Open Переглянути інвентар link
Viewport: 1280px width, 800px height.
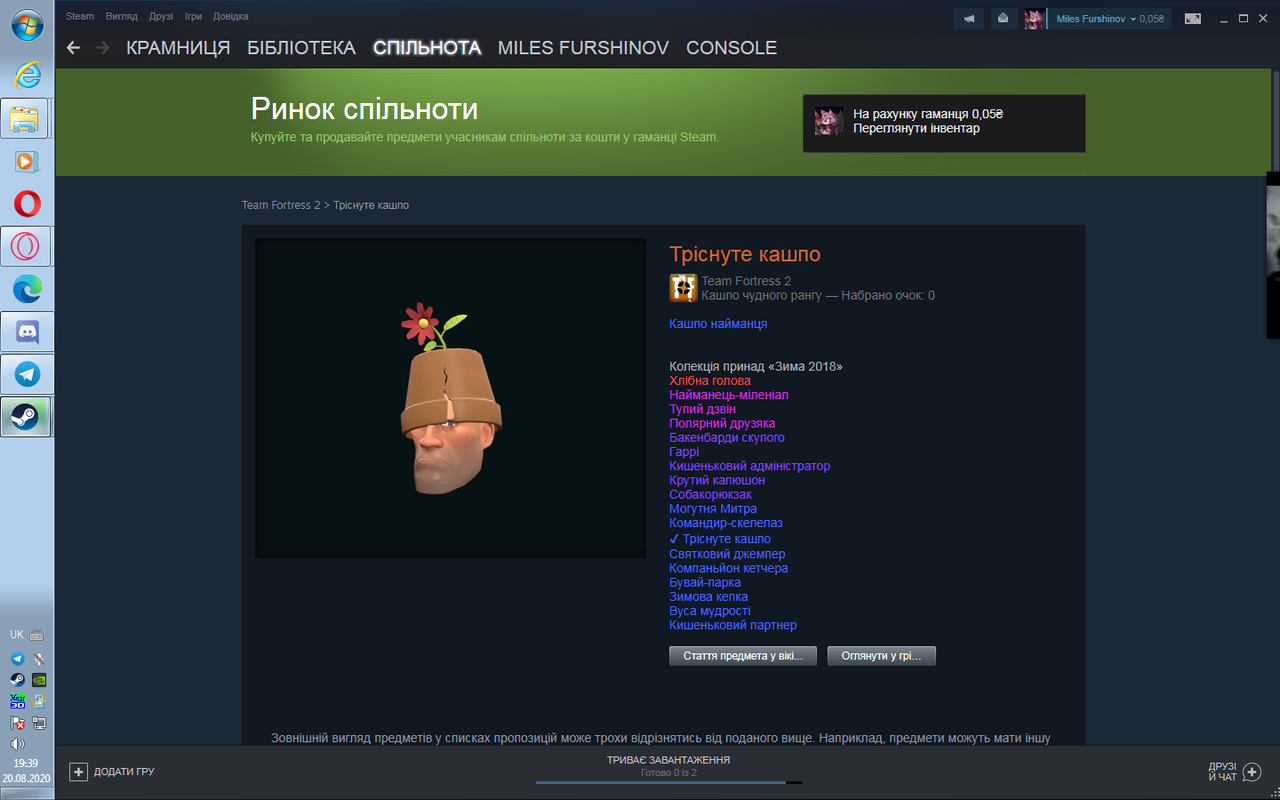point(916,128)
